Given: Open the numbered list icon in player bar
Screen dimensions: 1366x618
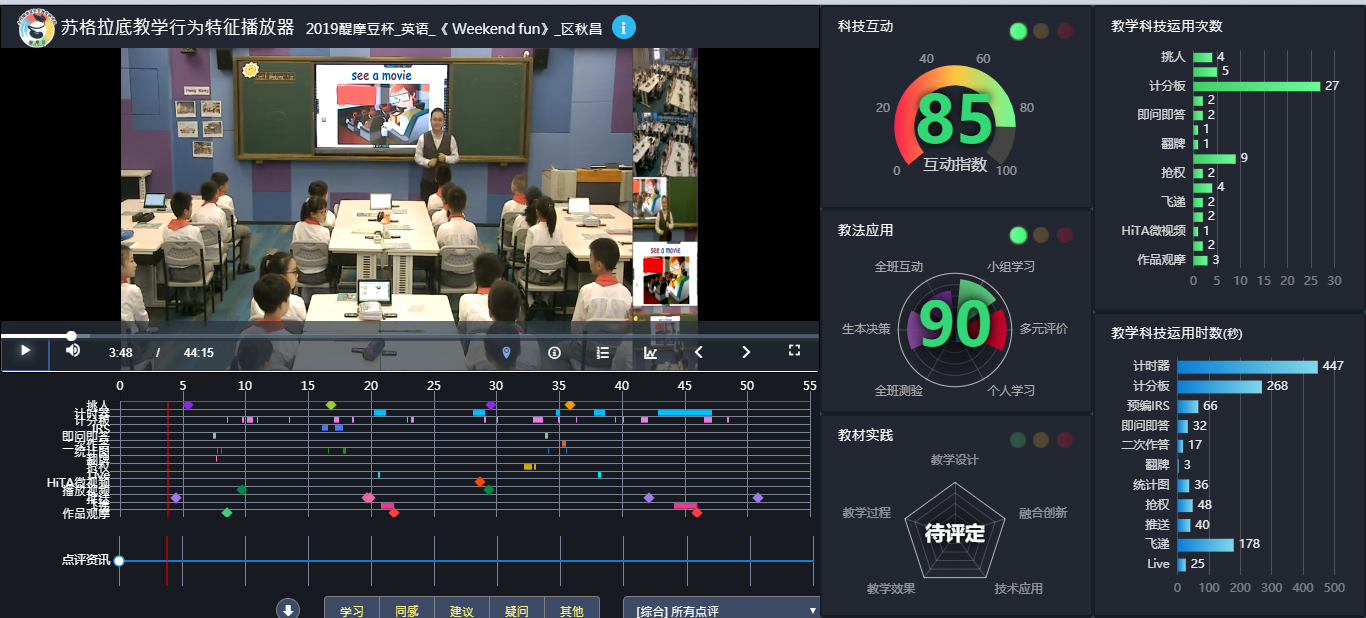Looking at the screenshot, I should tap(603, 352).
